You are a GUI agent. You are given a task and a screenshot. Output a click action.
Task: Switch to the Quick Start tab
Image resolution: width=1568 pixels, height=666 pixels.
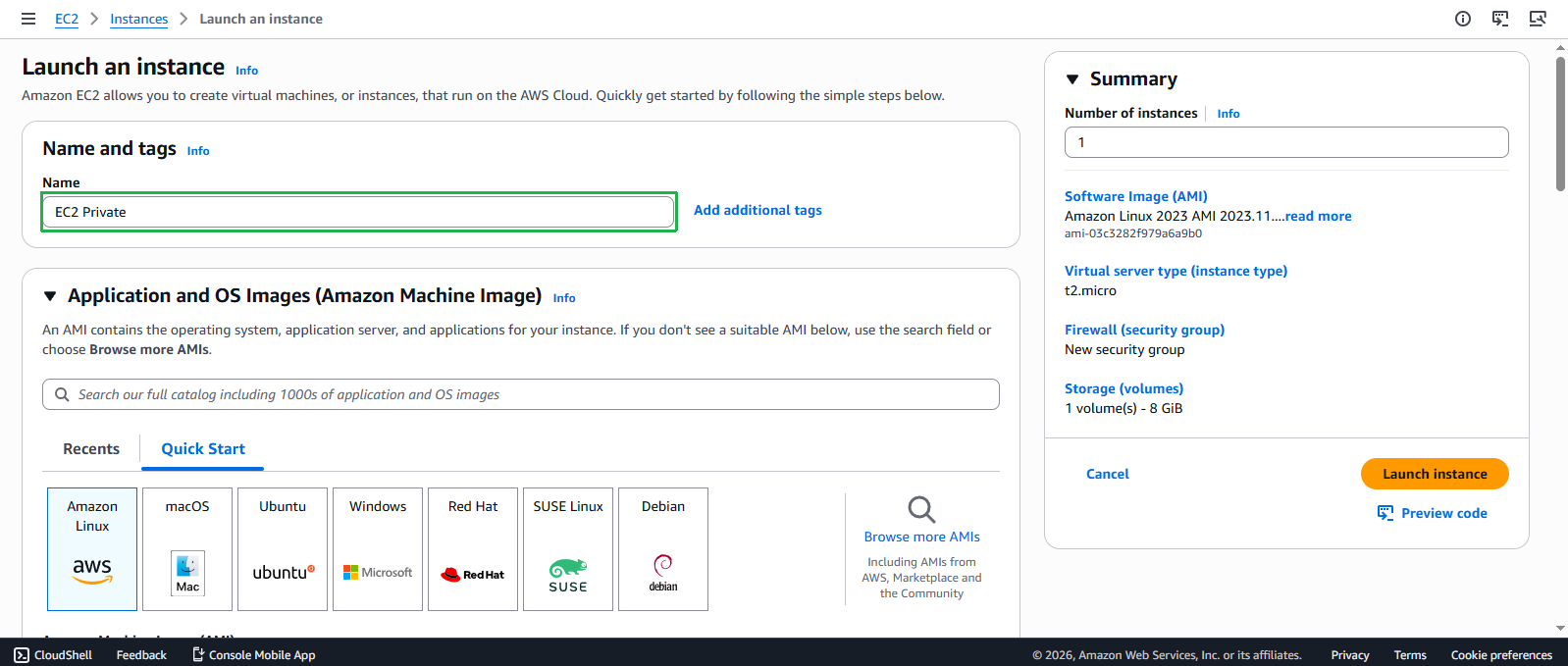click(203, 449)
